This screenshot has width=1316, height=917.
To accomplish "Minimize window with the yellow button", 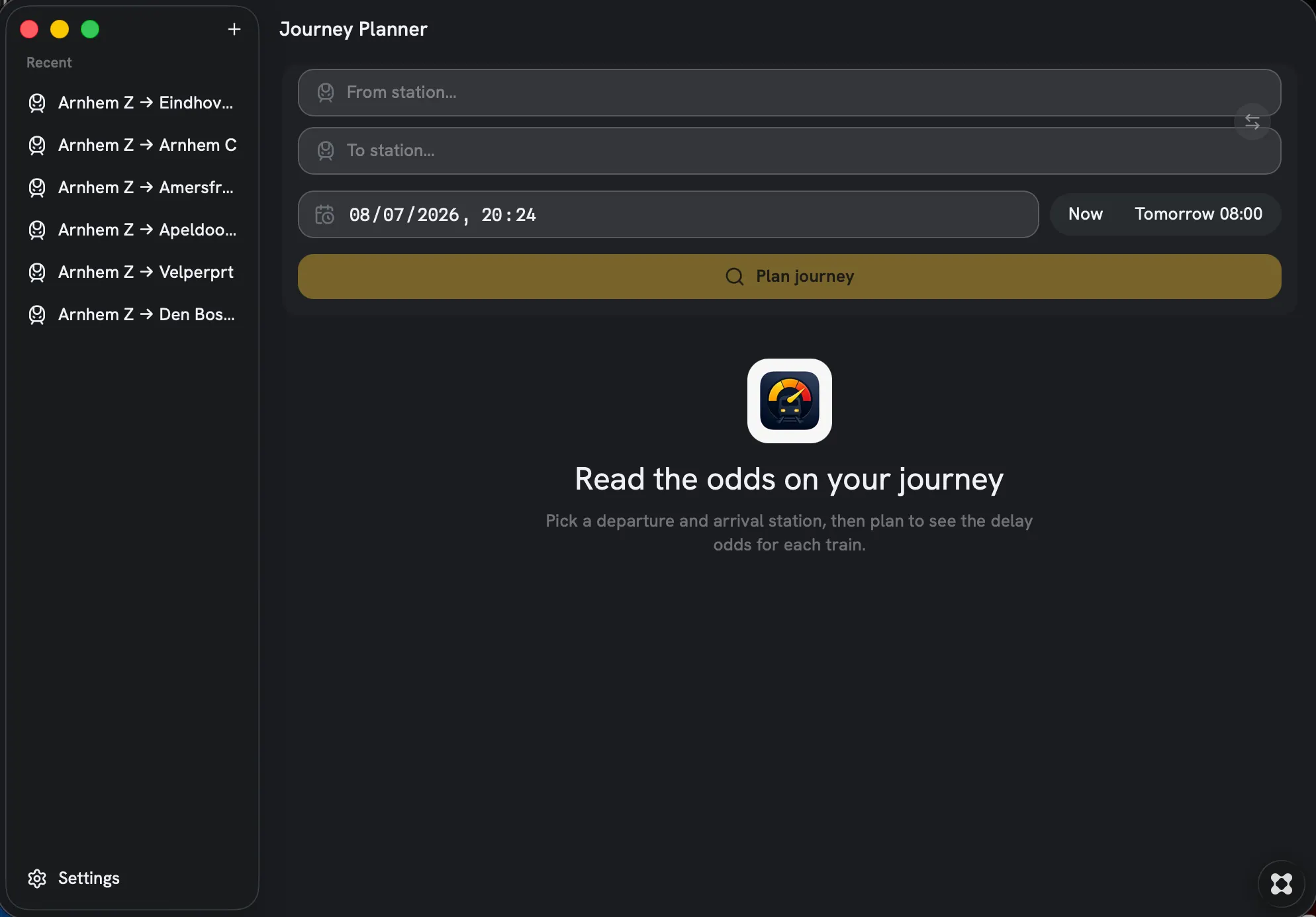I will 60,29.
